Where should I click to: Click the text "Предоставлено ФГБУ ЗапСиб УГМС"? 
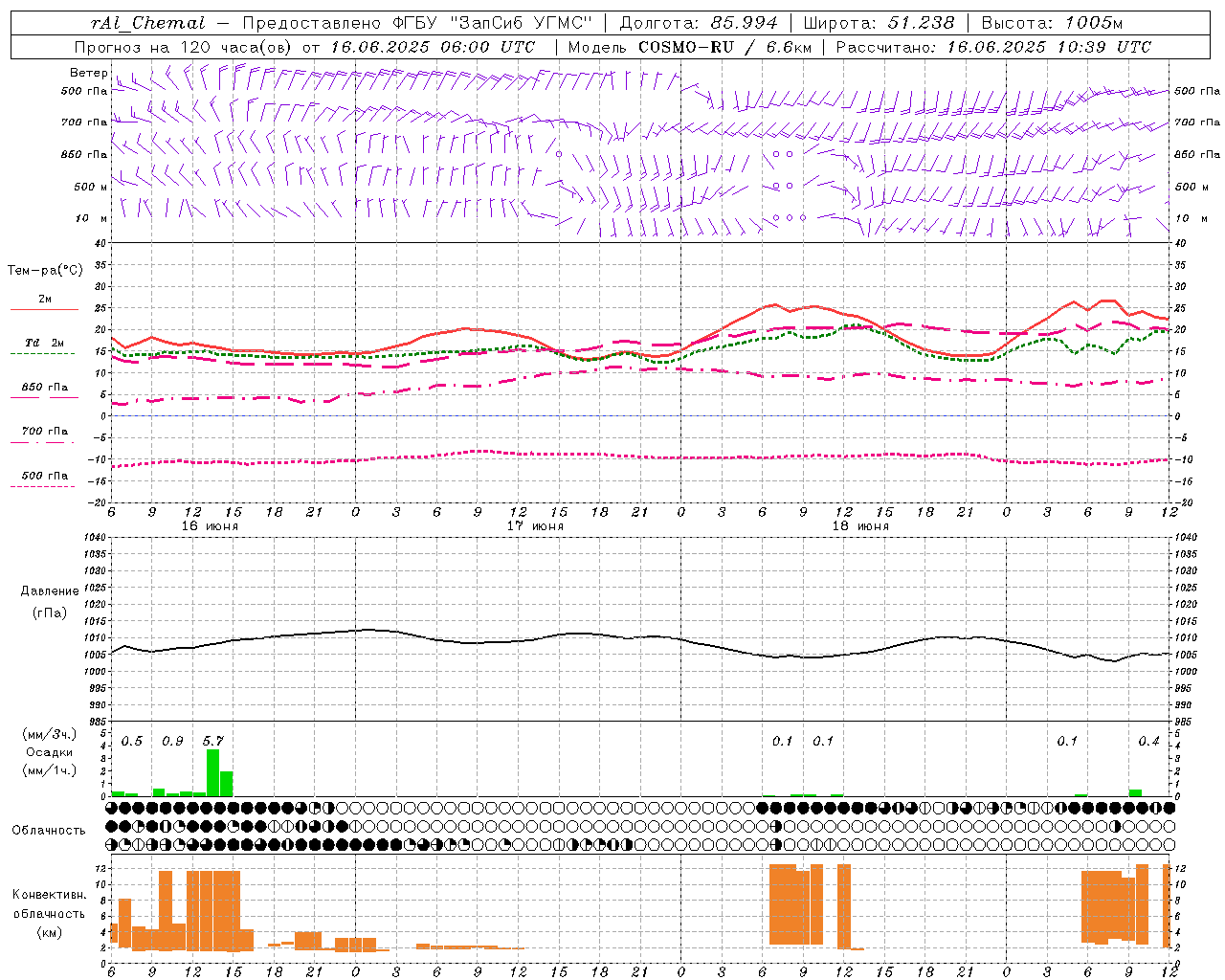click(417, 23)
